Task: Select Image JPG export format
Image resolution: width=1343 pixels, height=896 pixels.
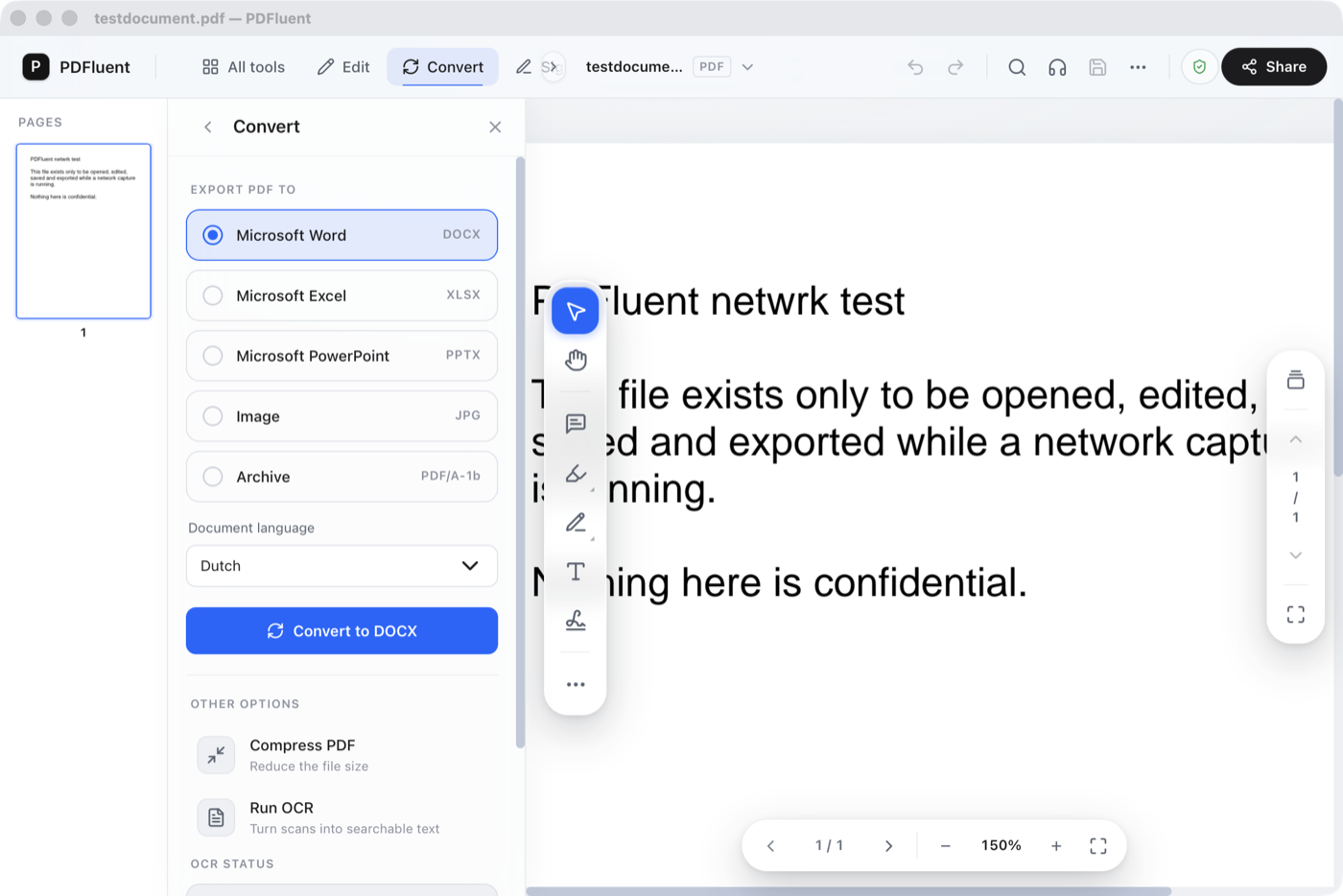Action: pyautogui.click(x=342, y=416)
